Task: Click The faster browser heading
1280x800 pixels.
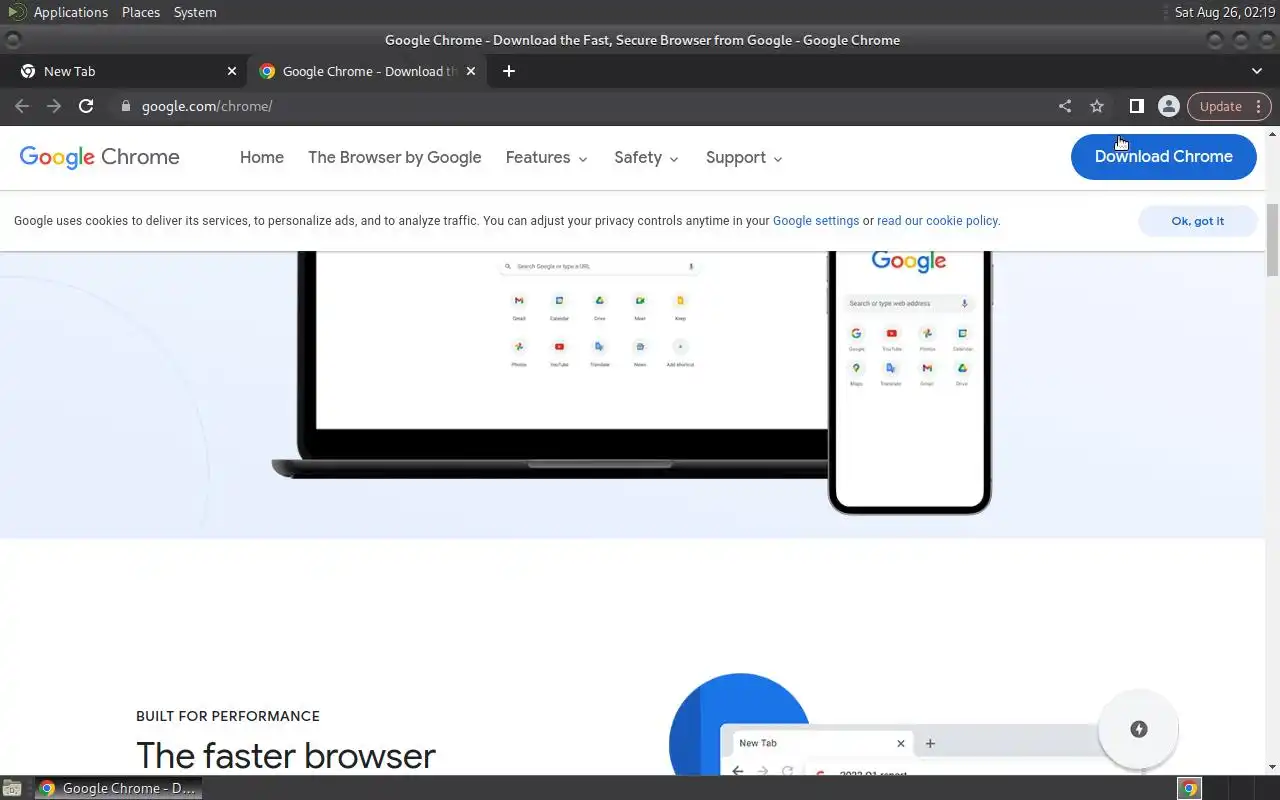Action: (x=286, y=756)
